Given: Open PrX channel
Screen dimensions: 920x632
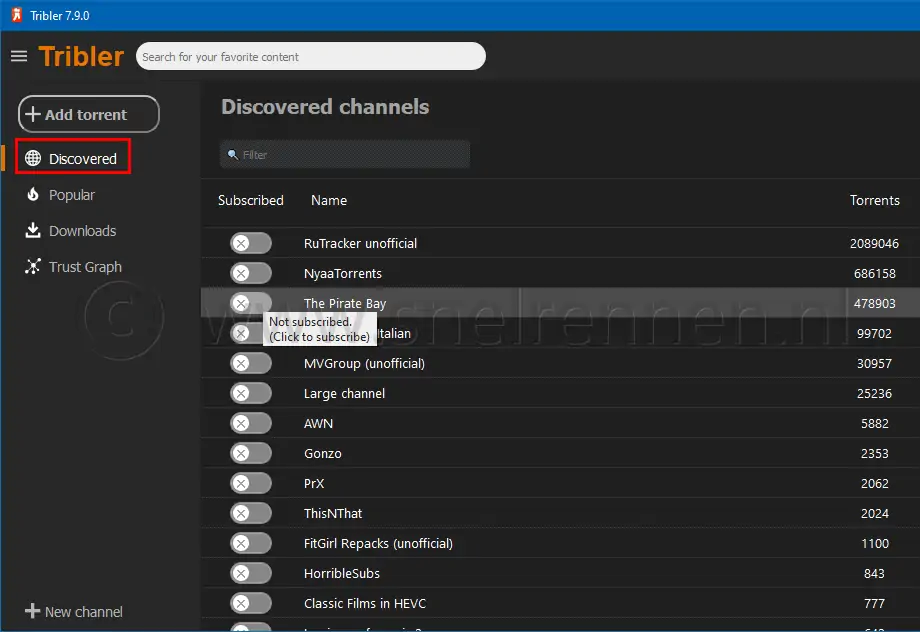Looking at the screenshot, I should click(314, 484).
